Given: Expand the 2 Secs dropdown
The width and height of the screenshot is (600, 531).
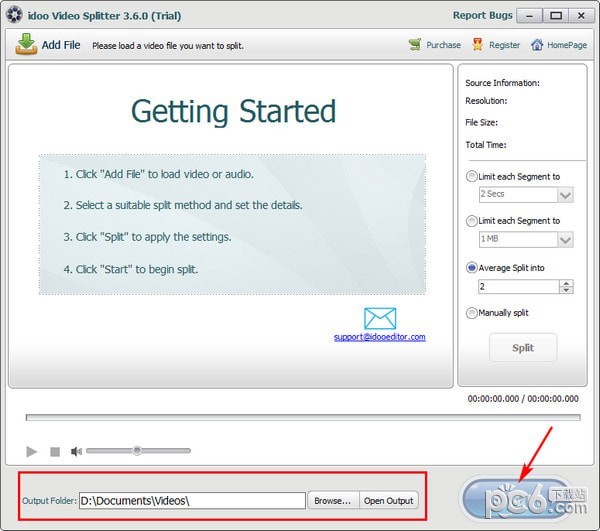Looking at the screenshot, I should pos(565,195).
